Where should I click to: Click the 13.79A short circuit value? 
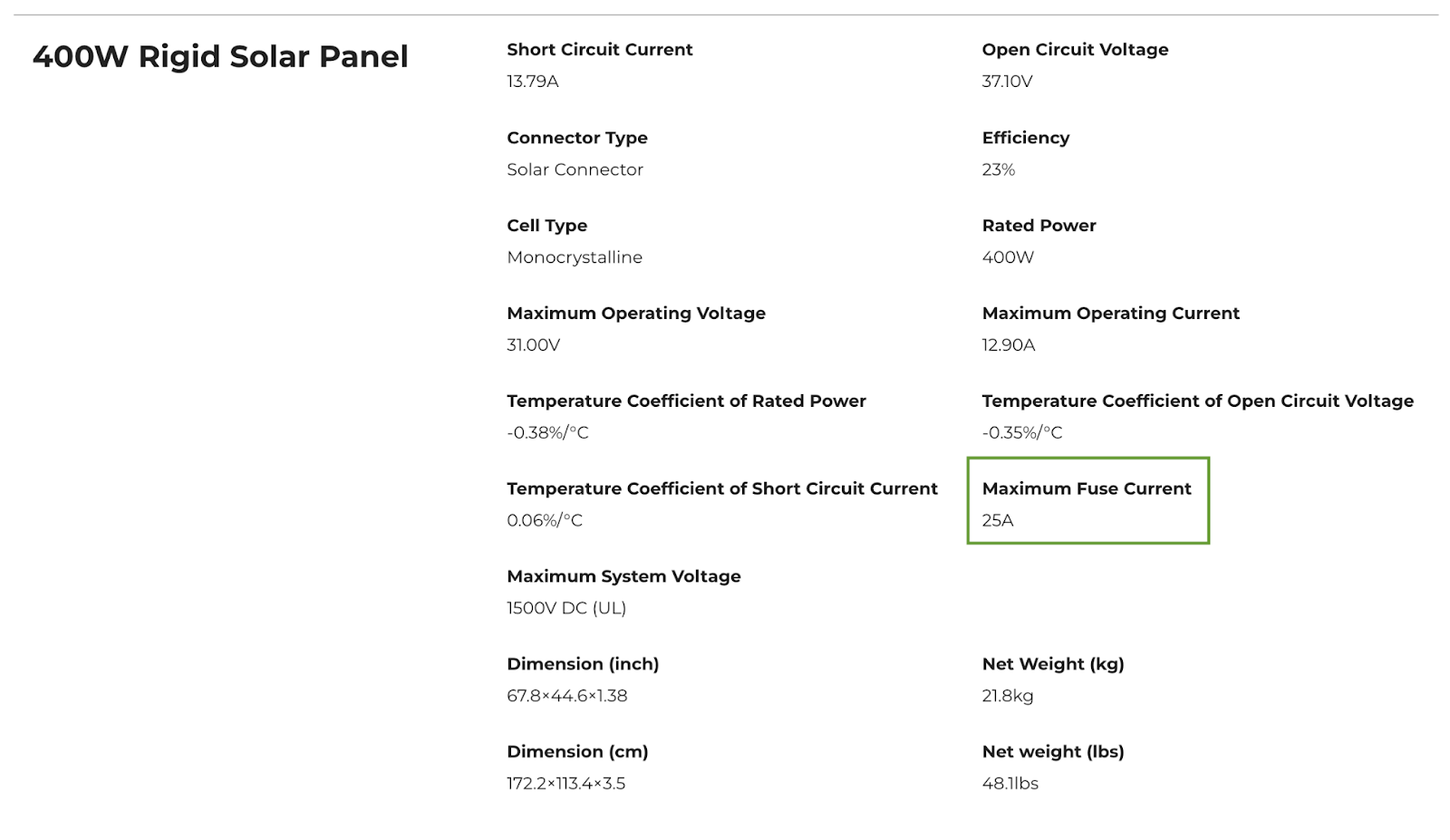(532, 82)
